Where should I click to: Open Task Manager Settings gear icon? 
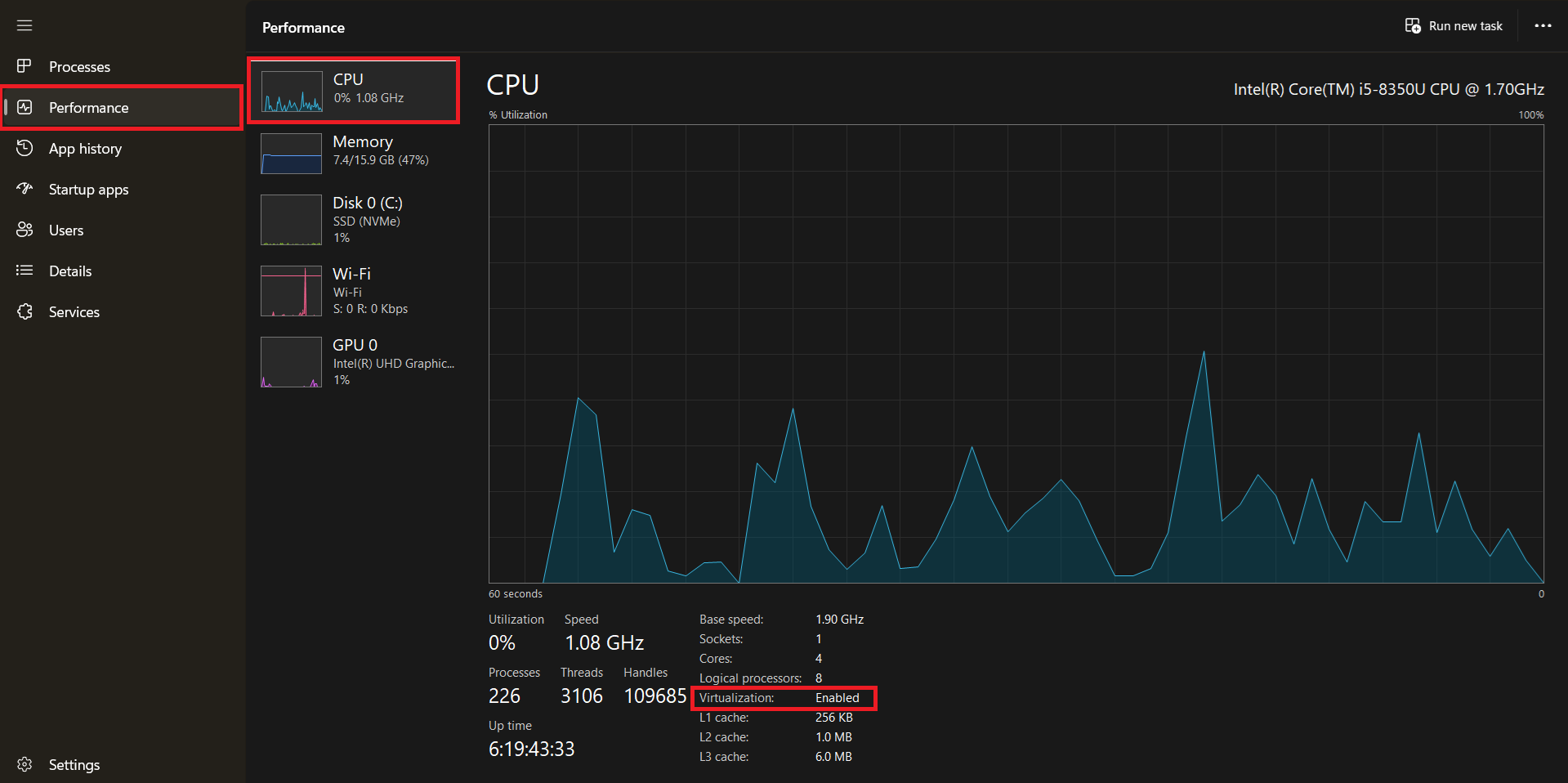(25, 764)
